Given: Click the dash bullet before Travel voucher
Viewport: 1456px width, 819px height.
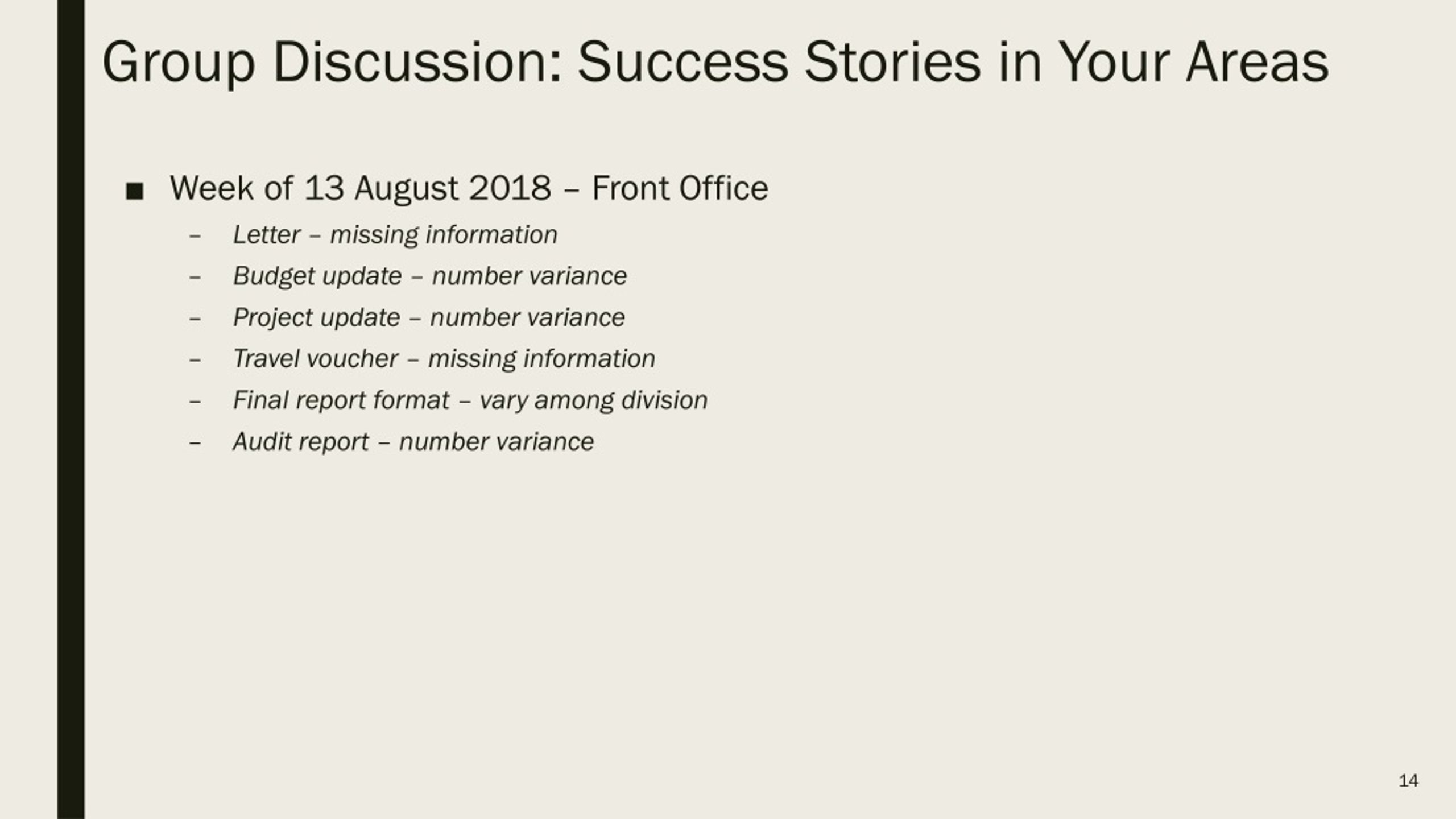Looking at the screenshot, I should pos(195,360).
